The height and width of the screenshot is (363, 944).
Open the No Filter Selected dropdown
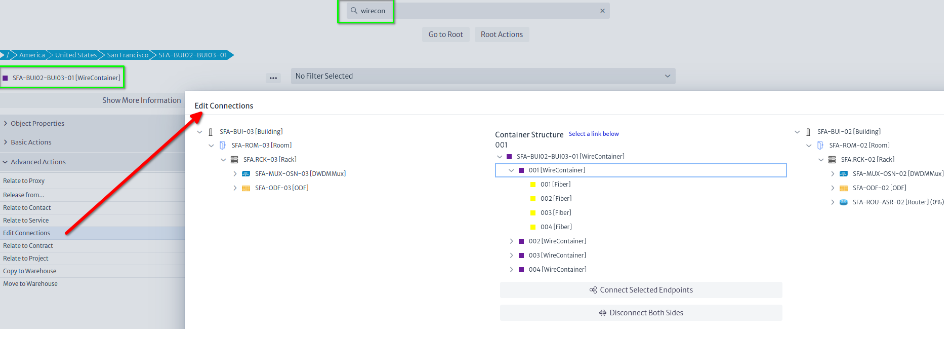(x=483, y=76)
